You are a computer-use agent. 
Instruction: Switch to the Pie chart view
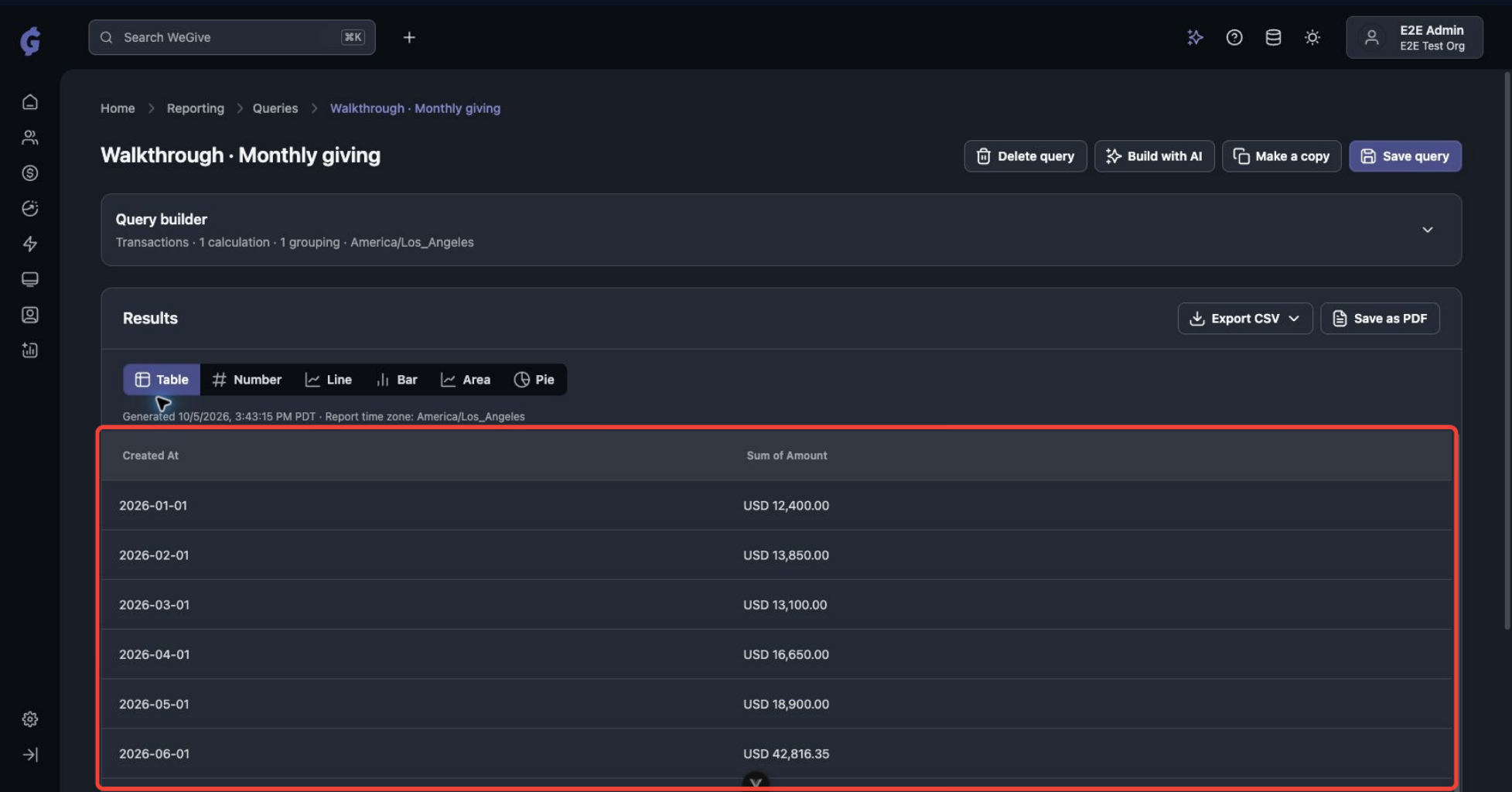(x=534, y=380)
